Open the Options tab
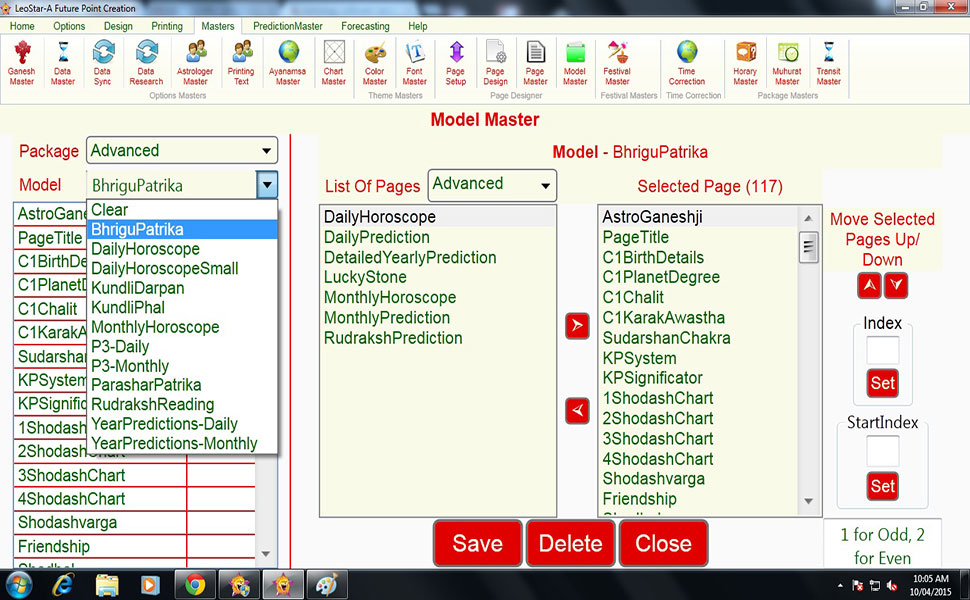This screenshot has width=970, height=600. (x=69, y=26)
